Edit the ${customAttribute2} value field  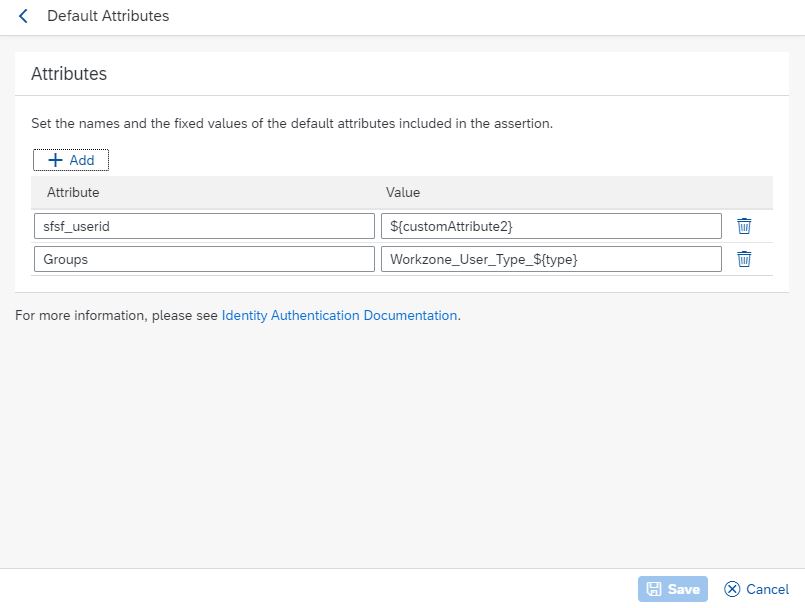(551, 226)
